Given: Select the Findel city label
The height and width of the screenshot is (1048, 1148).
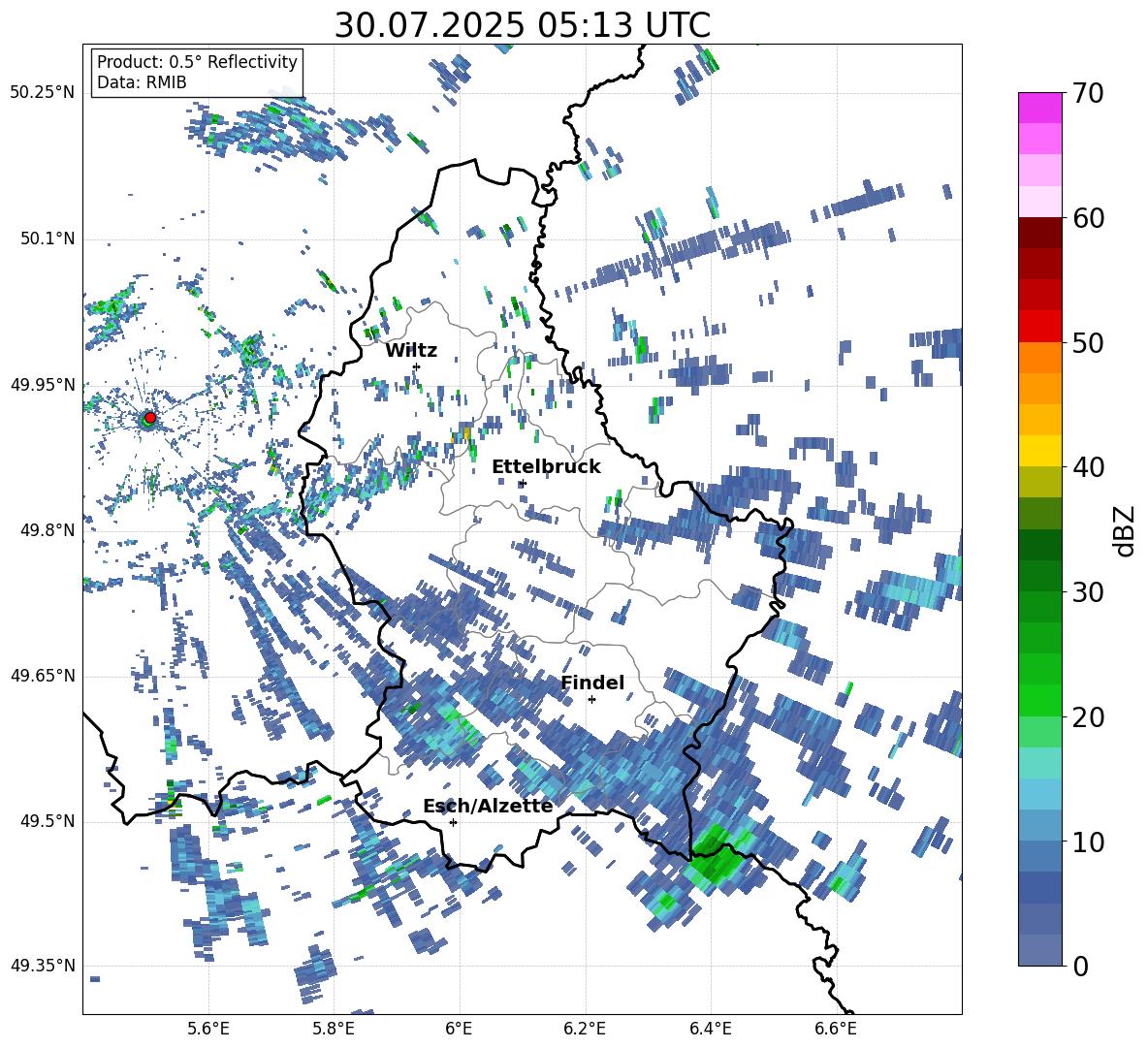Looking at the screenshot, I should click(592, 683).
